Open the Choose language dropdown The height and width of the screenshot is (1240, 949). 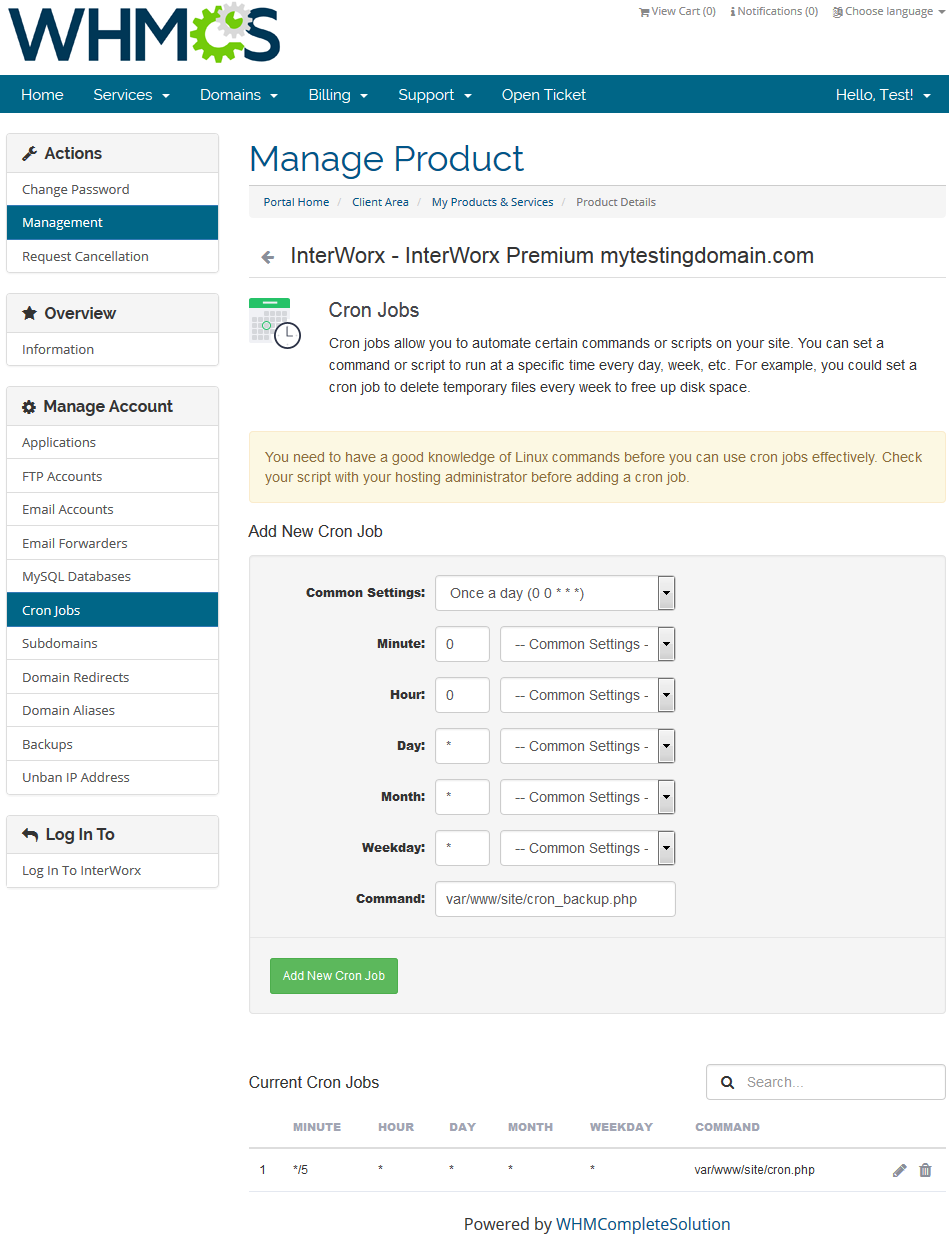coord(887,11)
